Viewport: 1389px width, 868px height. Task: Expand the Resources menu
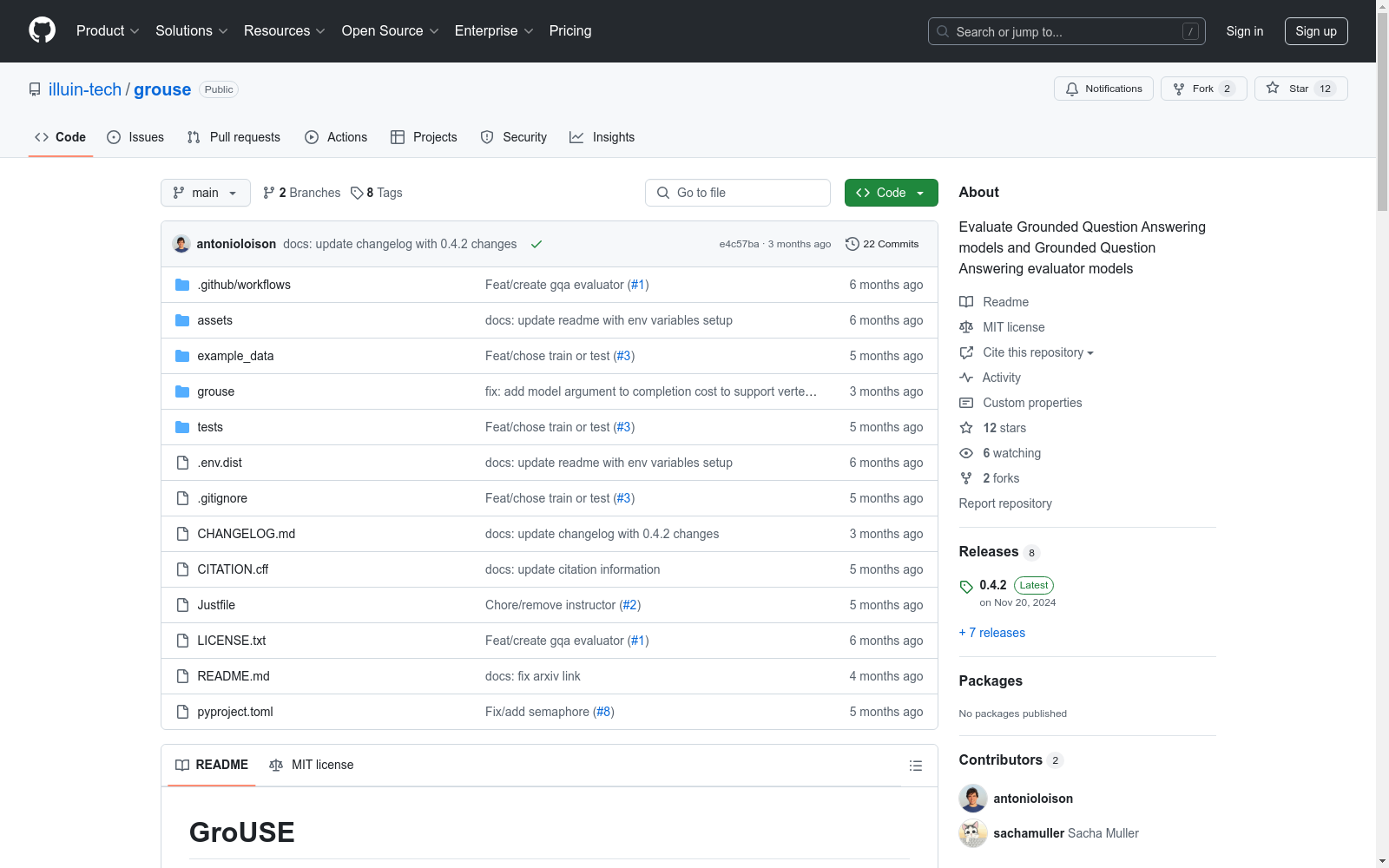pyautogui.click(x=285, y=31)
